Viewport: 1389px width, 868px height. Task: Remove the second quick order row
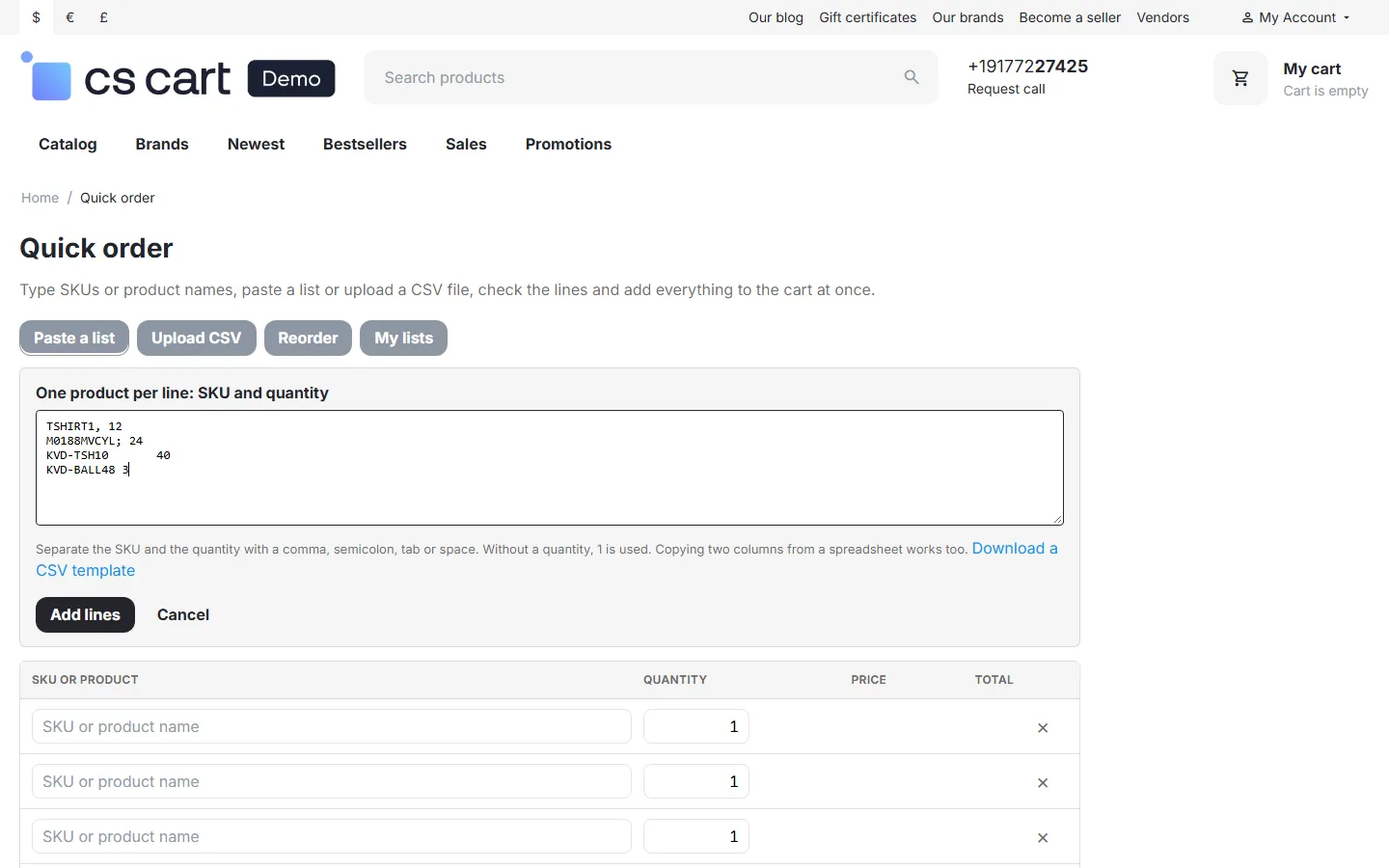coord(1043,783)
